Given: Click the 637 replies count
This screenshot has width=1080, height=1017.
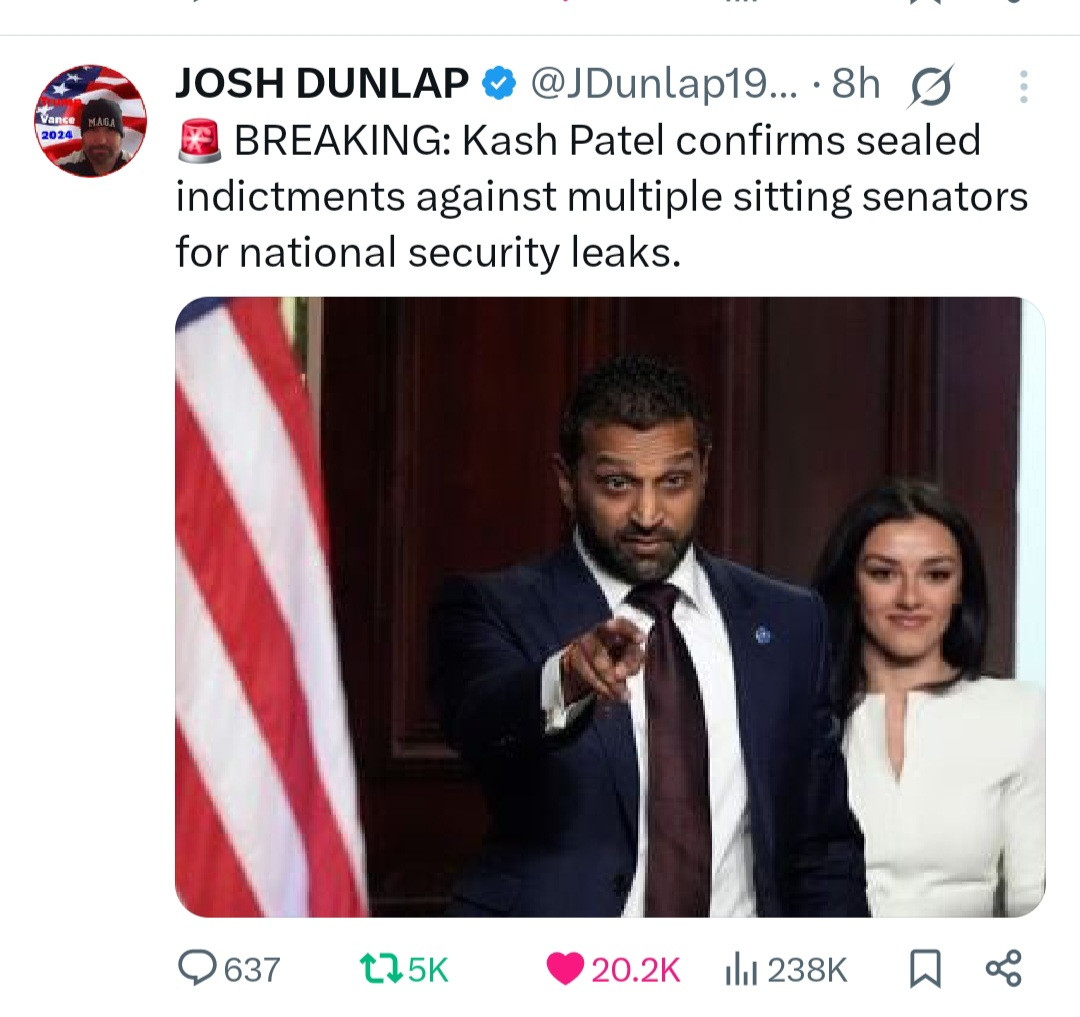Looking at the screenshot, I should 251,969.
